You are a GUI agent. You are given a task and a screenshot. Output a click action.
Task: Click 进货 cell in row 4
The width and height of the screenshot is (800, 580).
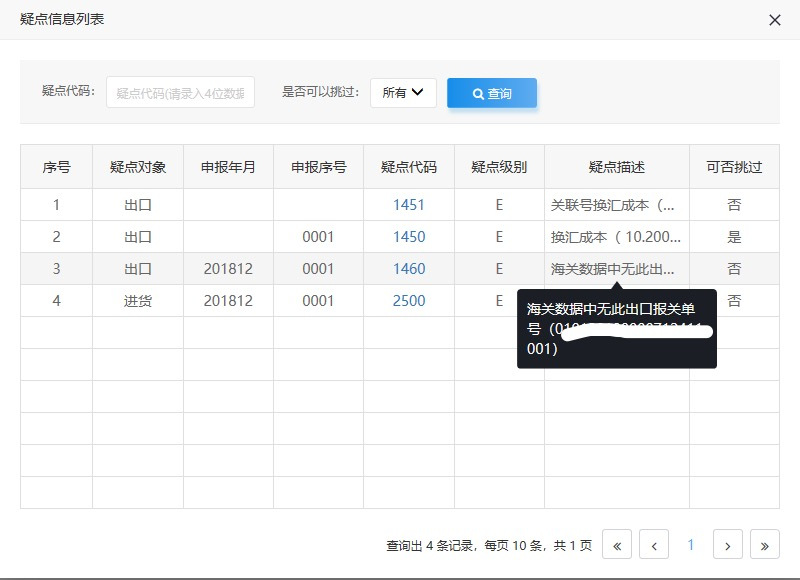pyautogui.click(x=138, y=301)
